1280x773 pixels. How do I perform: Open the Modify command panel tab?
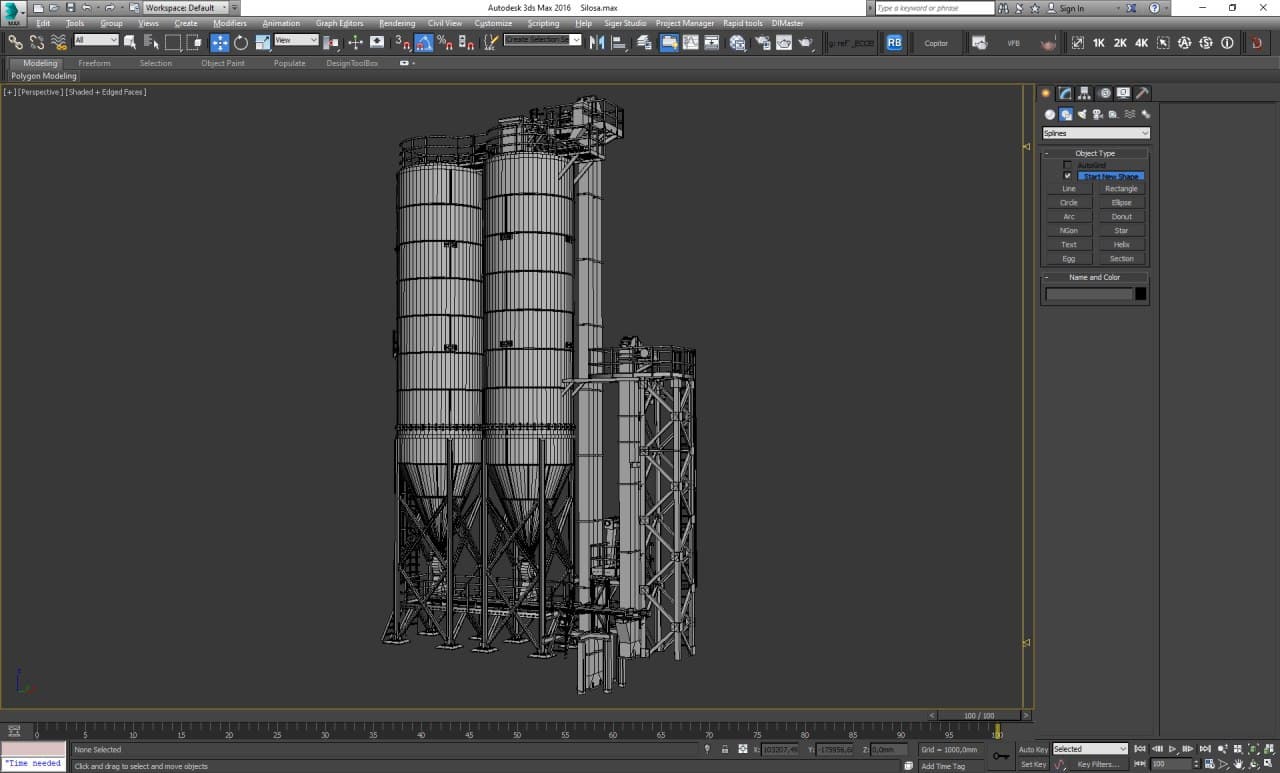pyautogui.click(x=1066, y=93)
